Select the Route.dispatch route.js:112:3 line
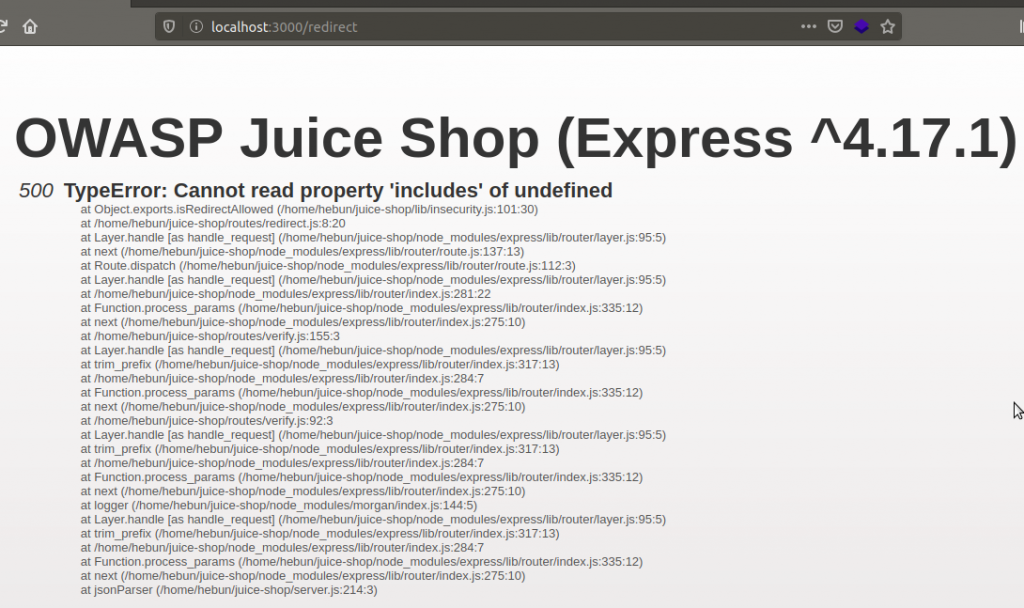 328,266
